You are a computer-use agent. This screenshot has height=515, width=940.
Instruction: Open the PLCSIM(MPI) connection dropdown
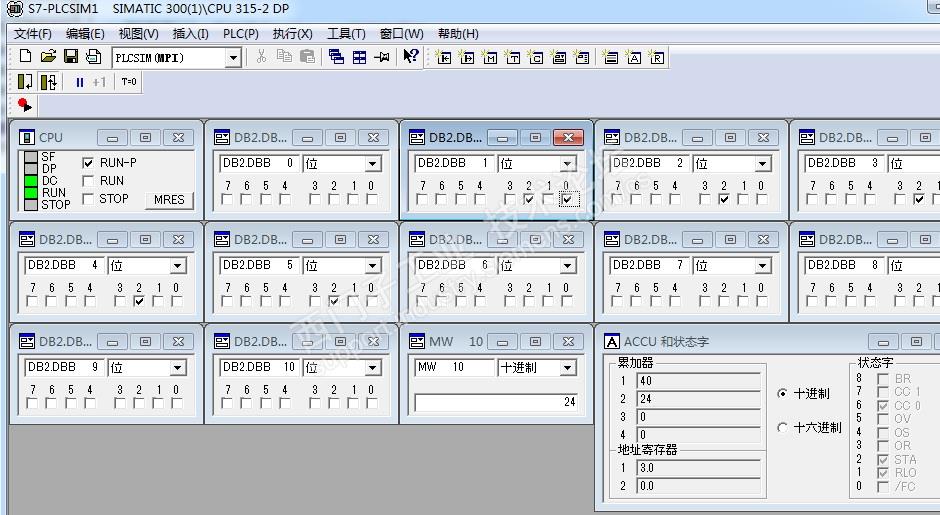click(233, 58)
